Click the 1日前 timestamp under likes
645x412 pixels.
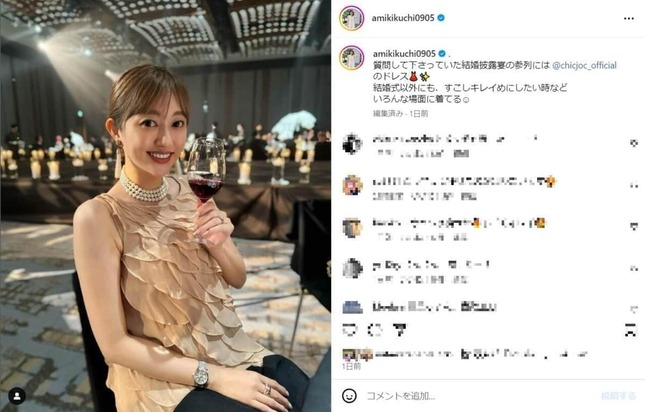(x=351, y=366)
